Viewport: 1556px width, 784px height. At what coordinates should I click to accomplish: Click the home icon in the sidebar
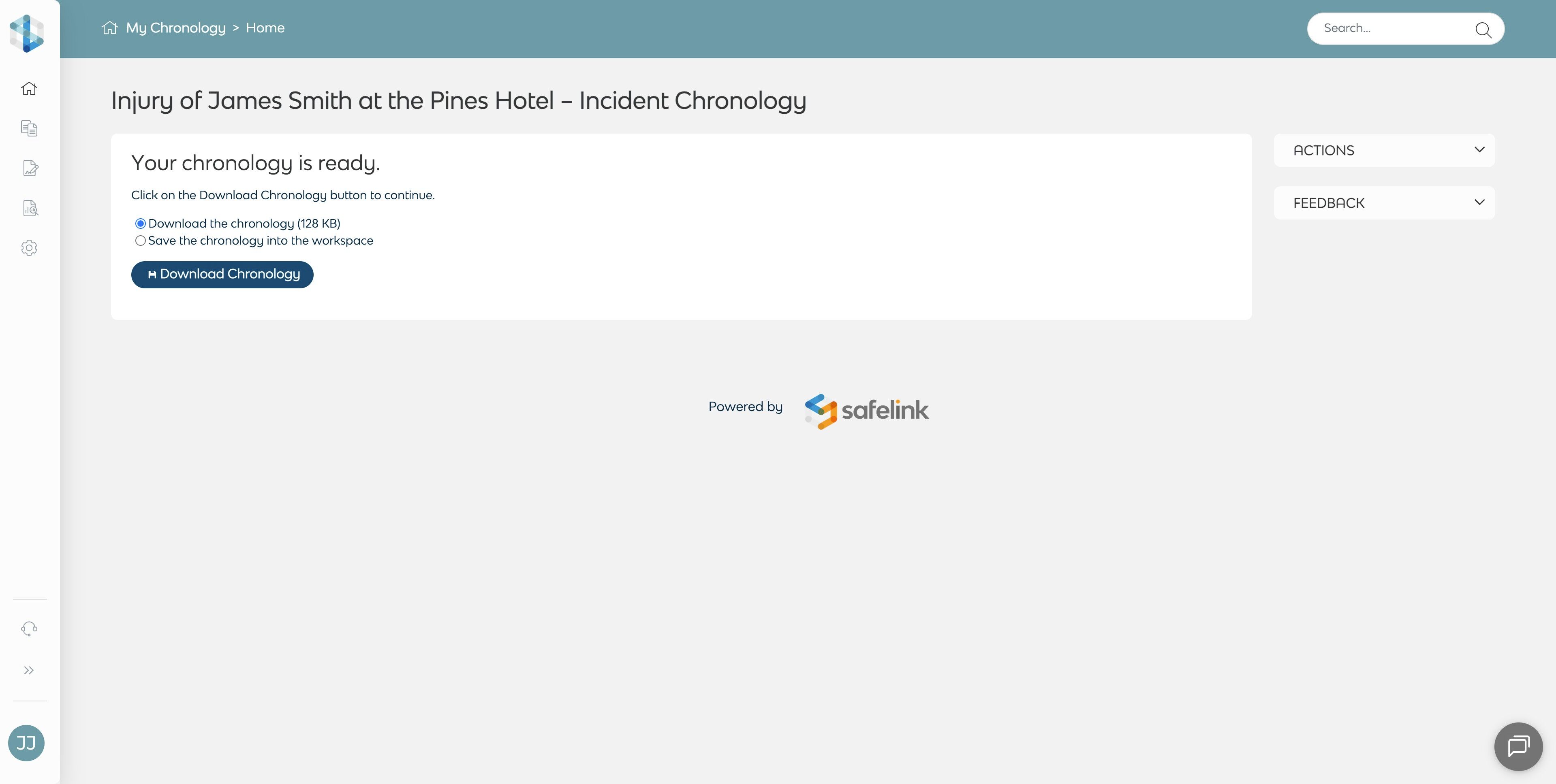coord(29,89)
